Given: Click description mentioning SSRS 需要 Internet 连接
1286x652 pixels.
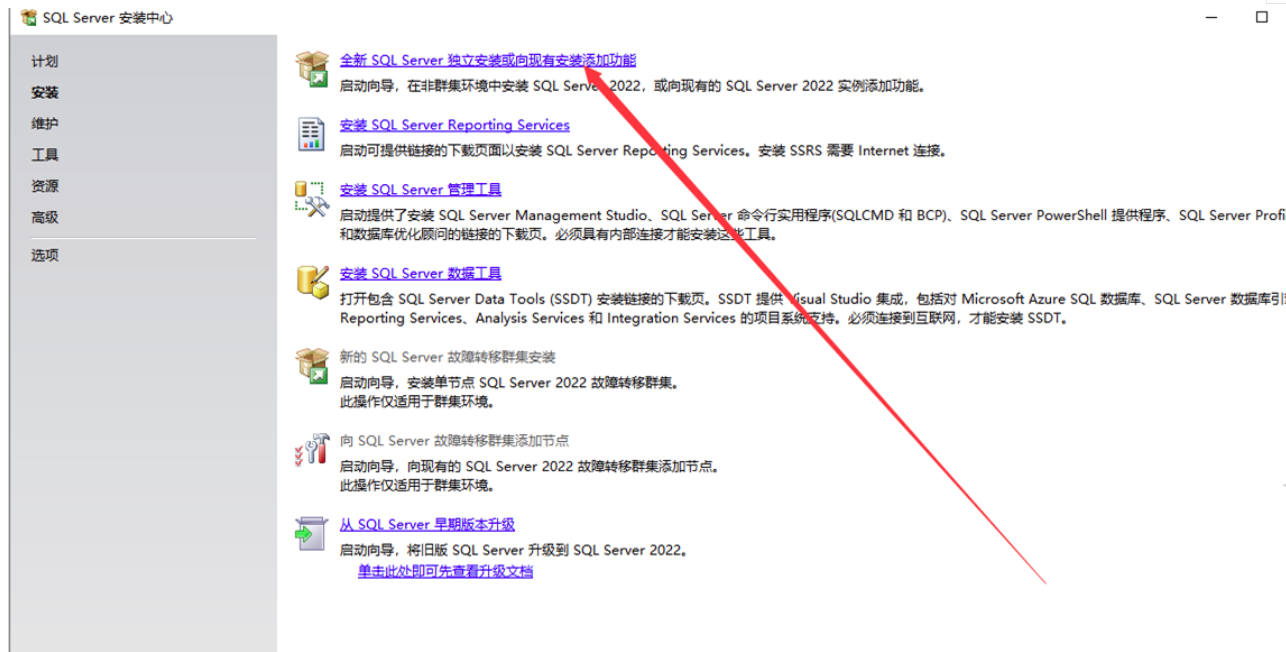Looking at the screenshot, I should tap(643, 151).
